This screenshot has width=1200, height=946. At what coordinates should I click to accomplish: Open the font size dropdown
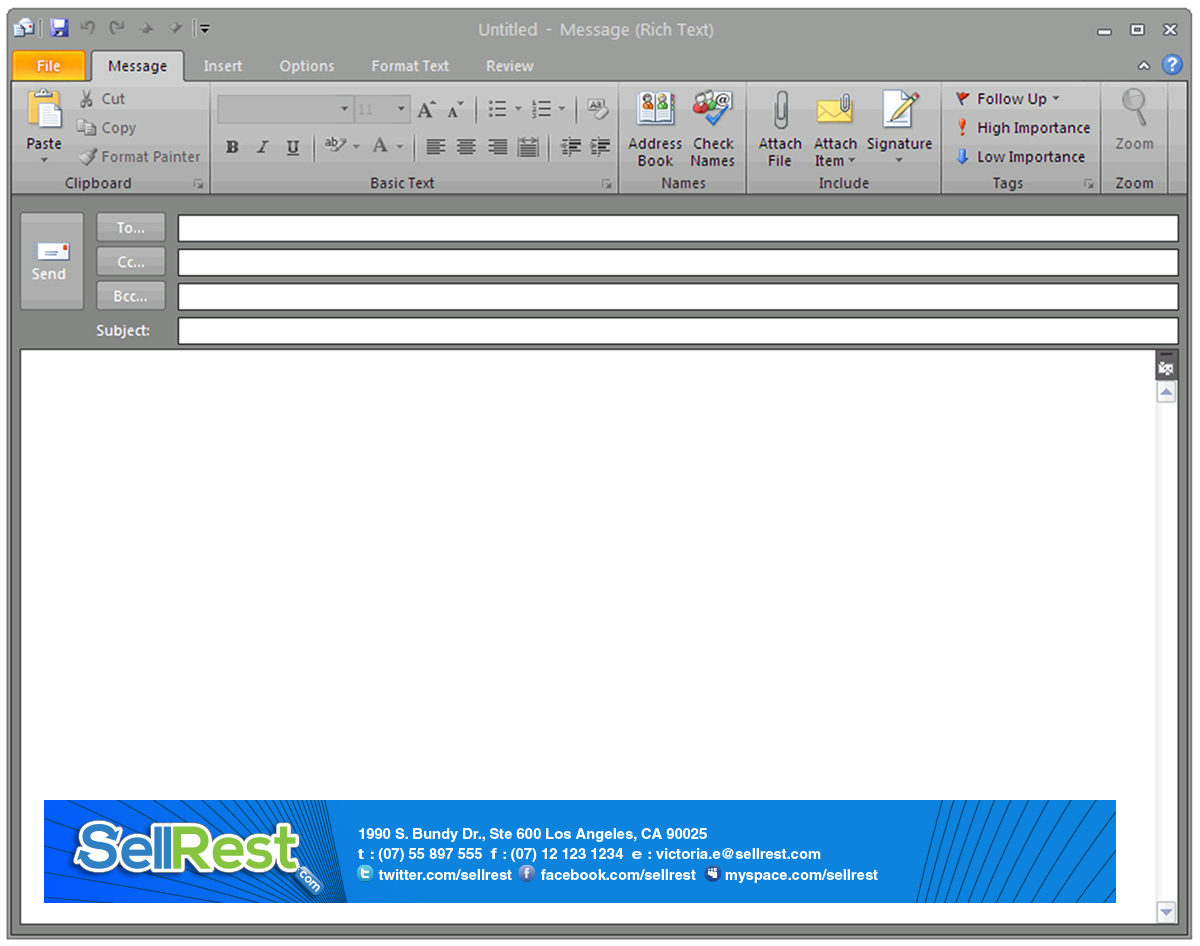tap(402, 109)
